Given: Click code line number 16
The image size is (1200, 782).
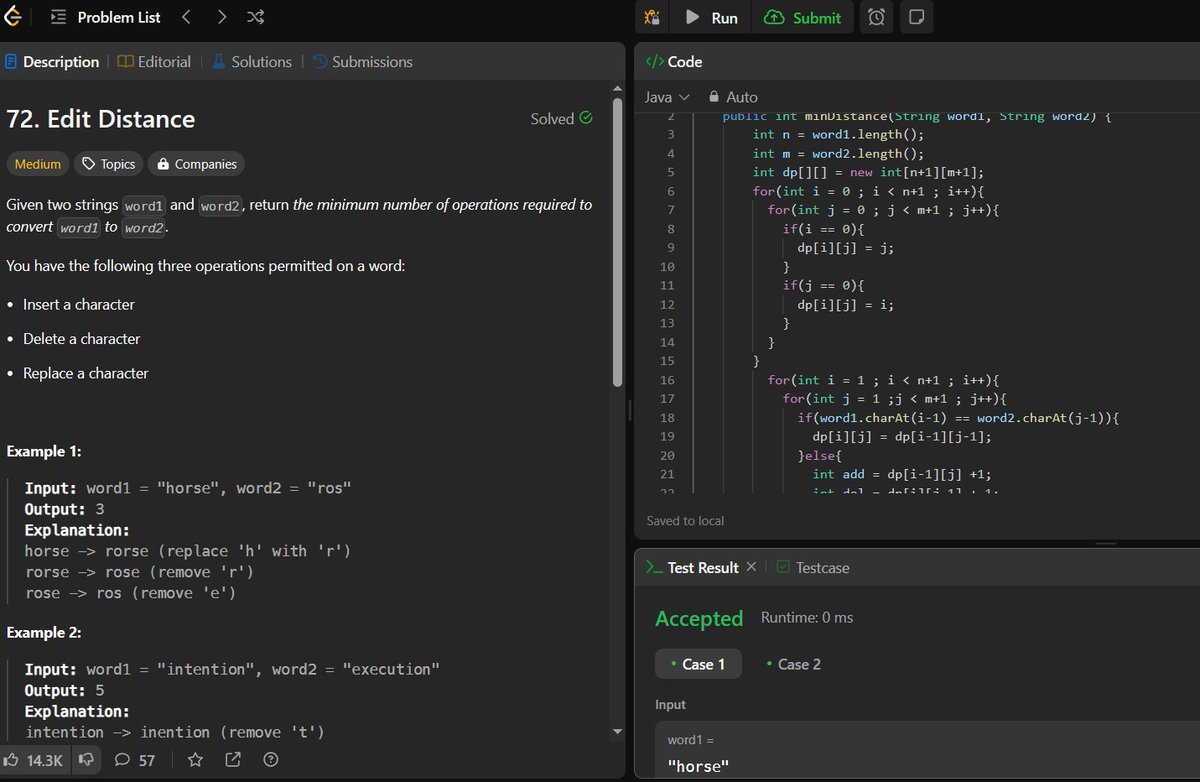Looking at the screenshot, I should [x=667, y=380].
